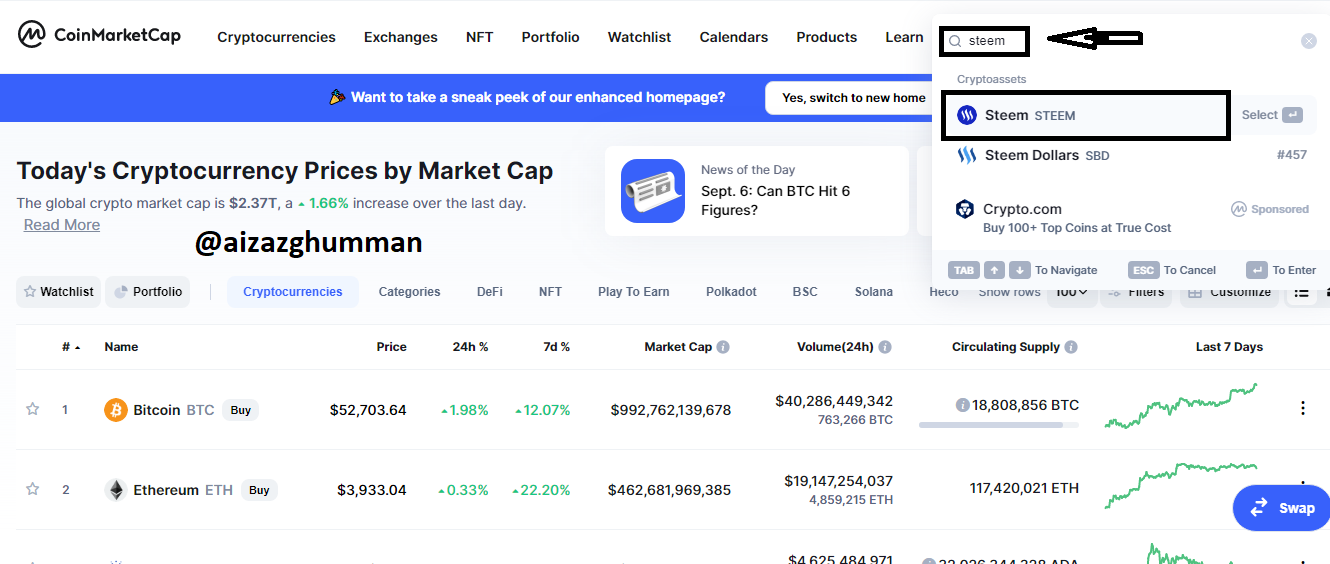
Task: Click Circulating Supply info icon
Action: 1071,347
